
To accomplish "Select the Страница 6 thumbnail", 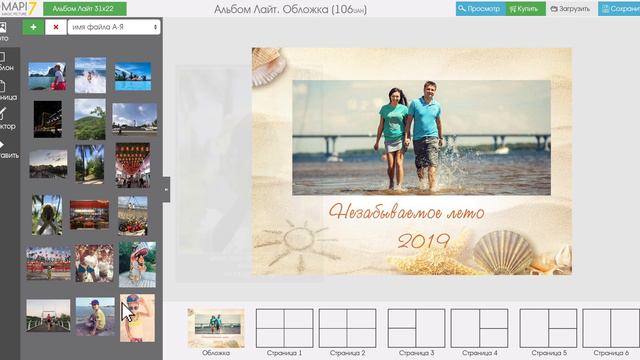I will (611, 328).
